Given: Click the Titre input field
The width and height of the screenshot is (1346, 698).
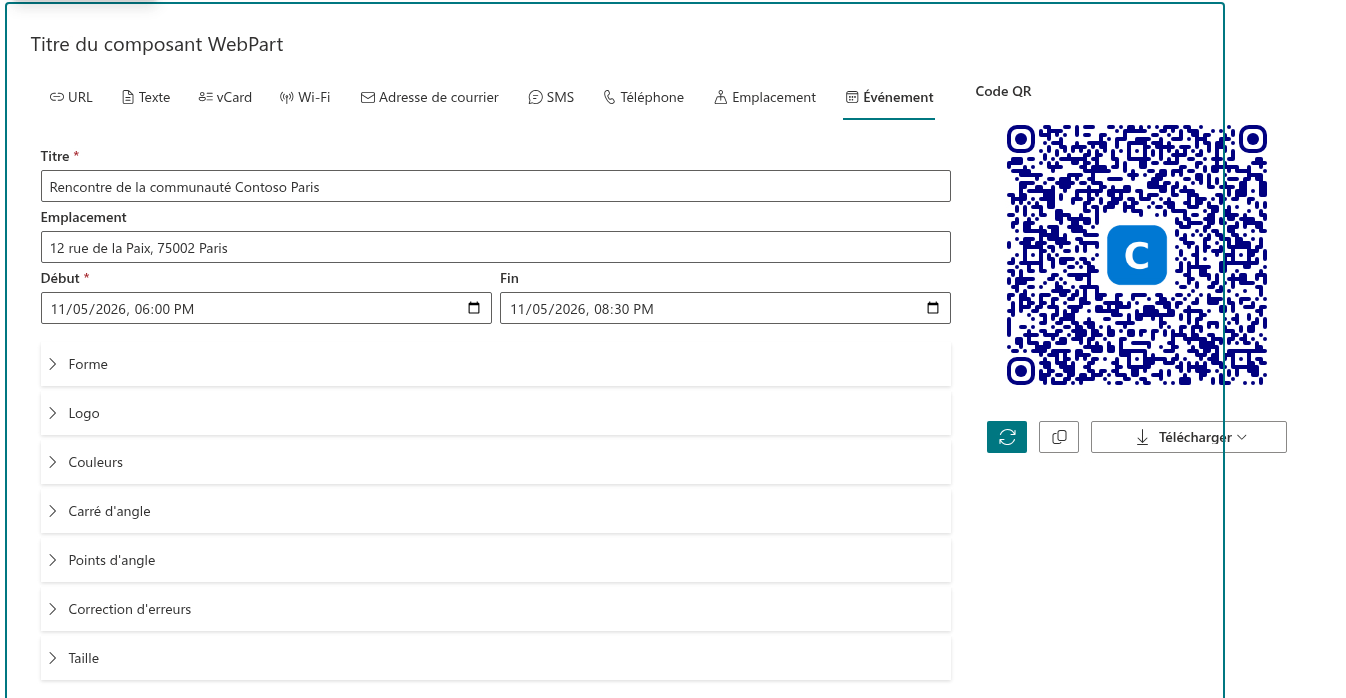Looking at the screenshot, I should coord(496,186).
